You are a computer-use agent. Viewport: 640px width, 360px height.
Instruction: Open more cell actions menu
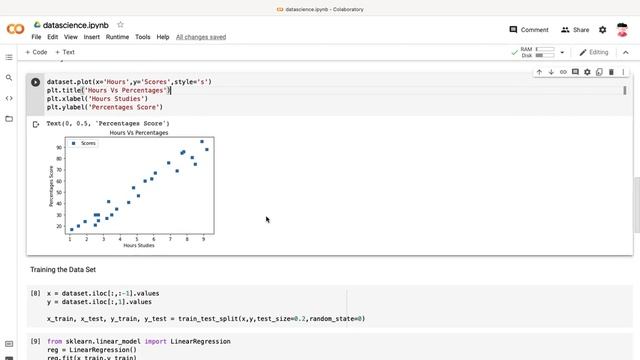click(623, 72)
